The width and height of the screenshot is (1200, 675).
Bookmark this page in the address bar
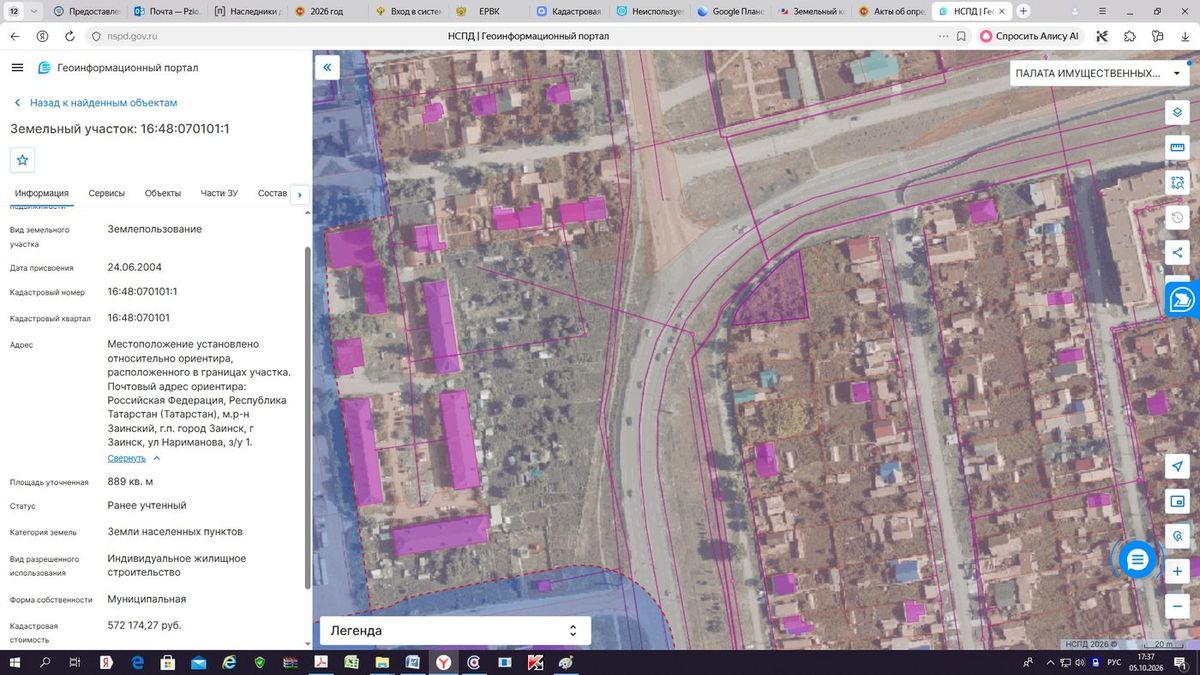pyautogui.click(x=959, y=35)
